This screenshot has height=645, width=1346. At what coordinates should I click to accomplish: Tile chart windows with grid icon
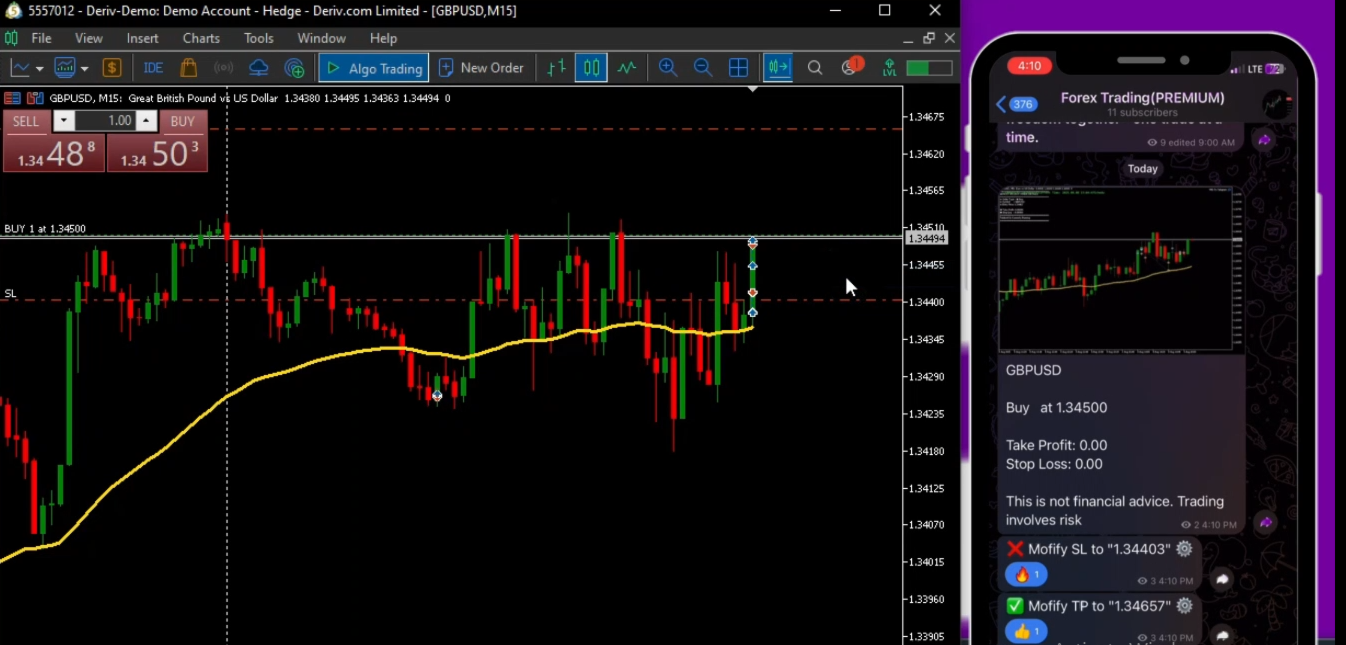[x=738, y=68]
